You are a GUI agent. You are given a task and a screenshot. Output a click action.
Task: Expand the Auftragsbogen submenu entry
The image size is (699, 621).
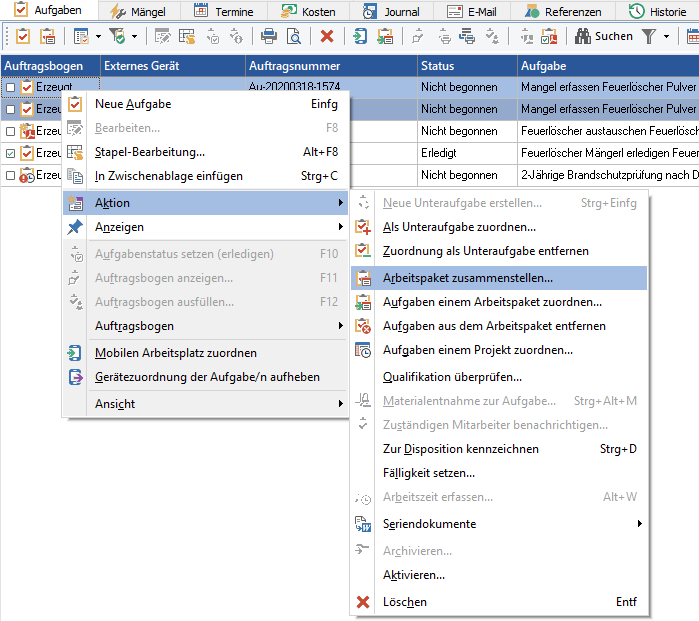pyautogui.click(x=206, y=326)
